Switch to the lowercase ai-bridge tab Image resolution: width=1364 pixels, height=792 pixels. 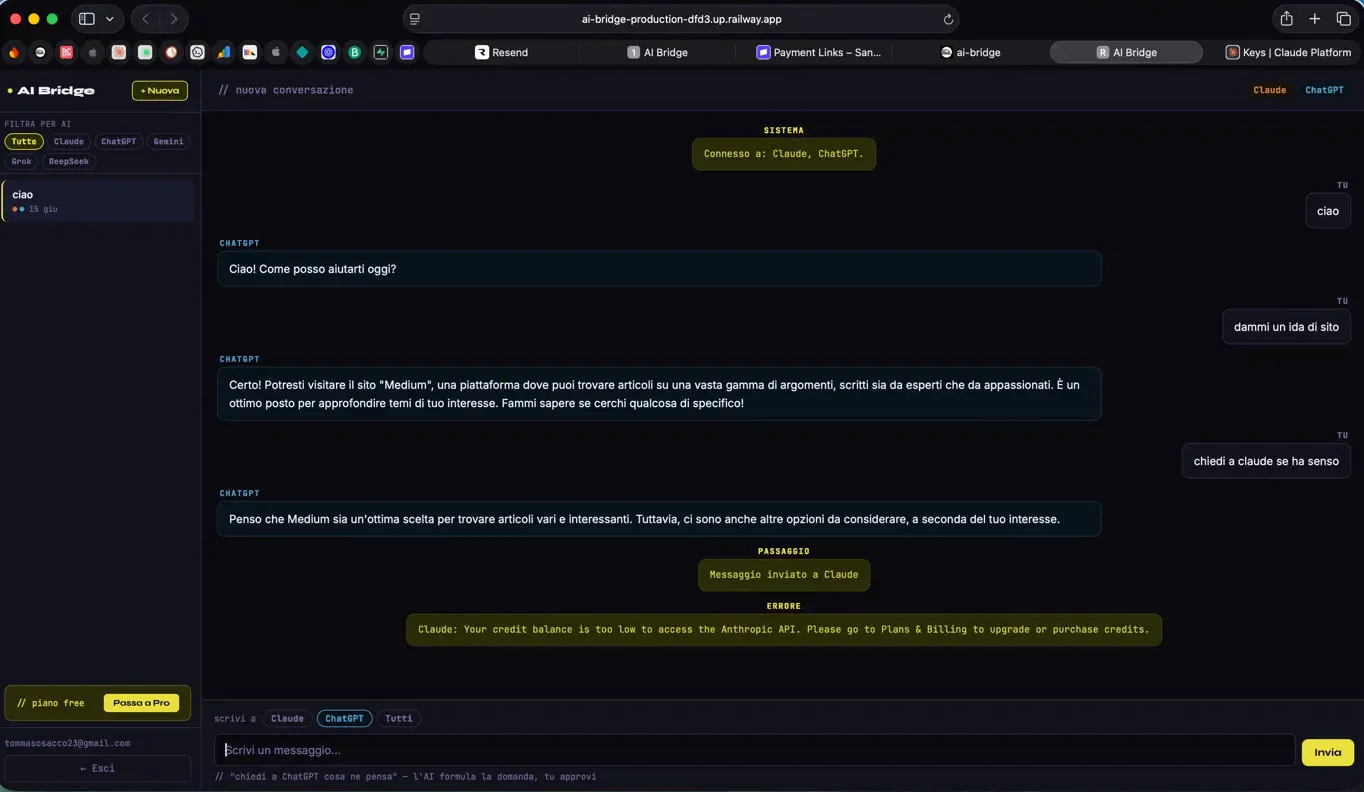point(970,52)
